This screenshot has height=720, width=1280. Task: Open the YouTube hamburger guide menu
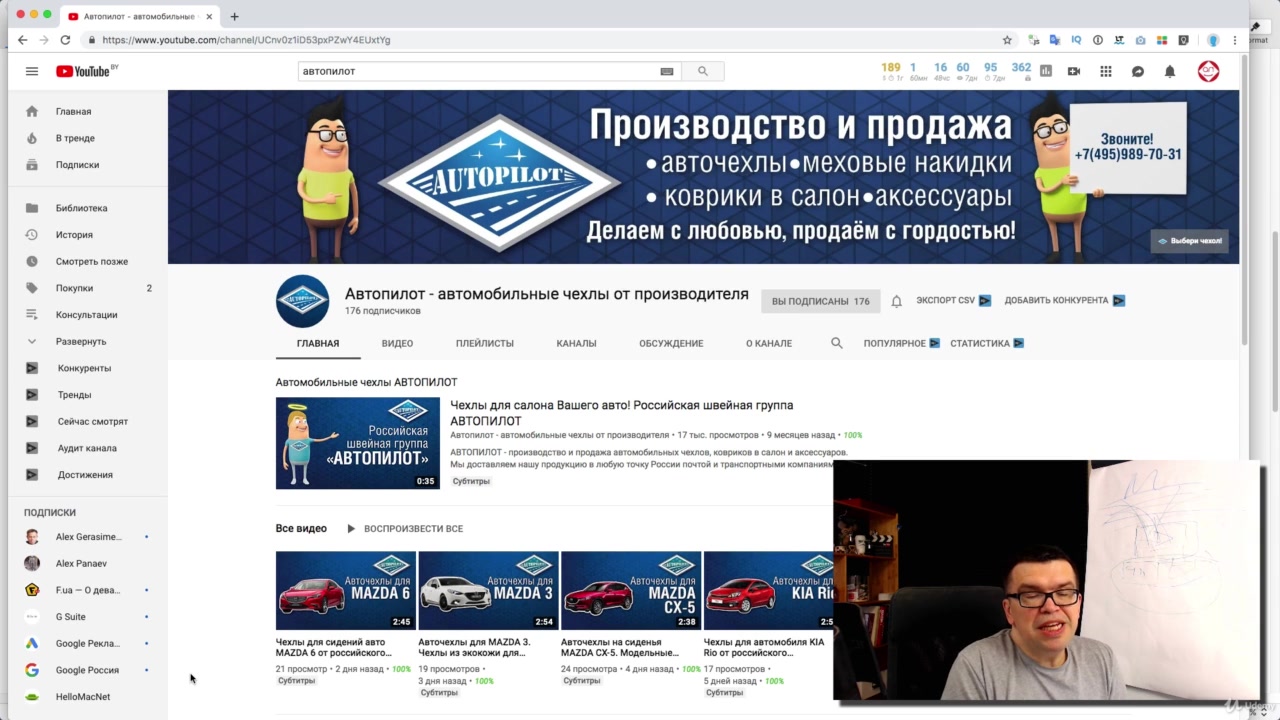(x=32, y=71)
